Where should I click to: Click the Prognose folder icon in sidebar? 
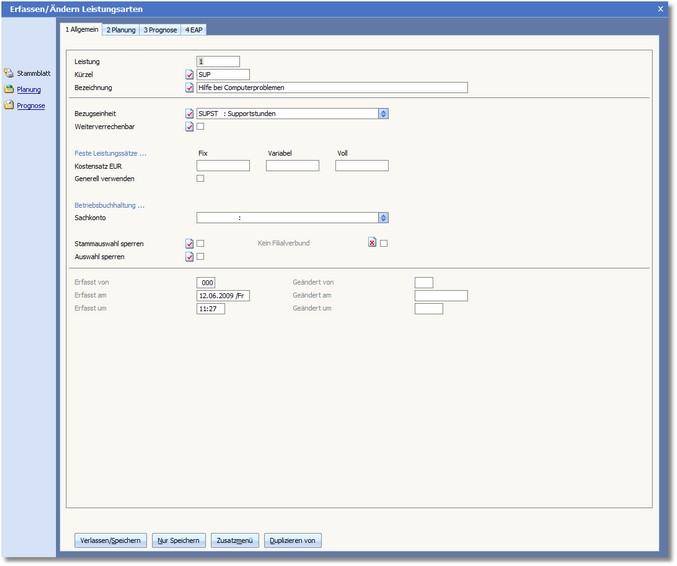(x=9, y=105)
